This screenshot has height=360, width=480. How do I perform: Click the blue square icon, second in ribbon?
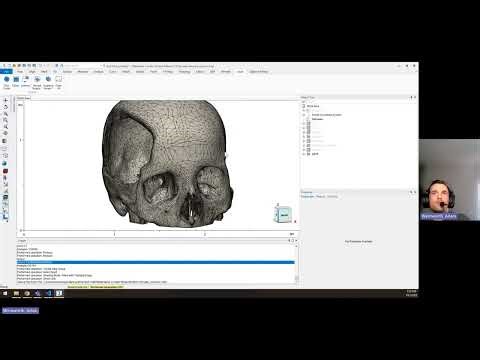16,79
